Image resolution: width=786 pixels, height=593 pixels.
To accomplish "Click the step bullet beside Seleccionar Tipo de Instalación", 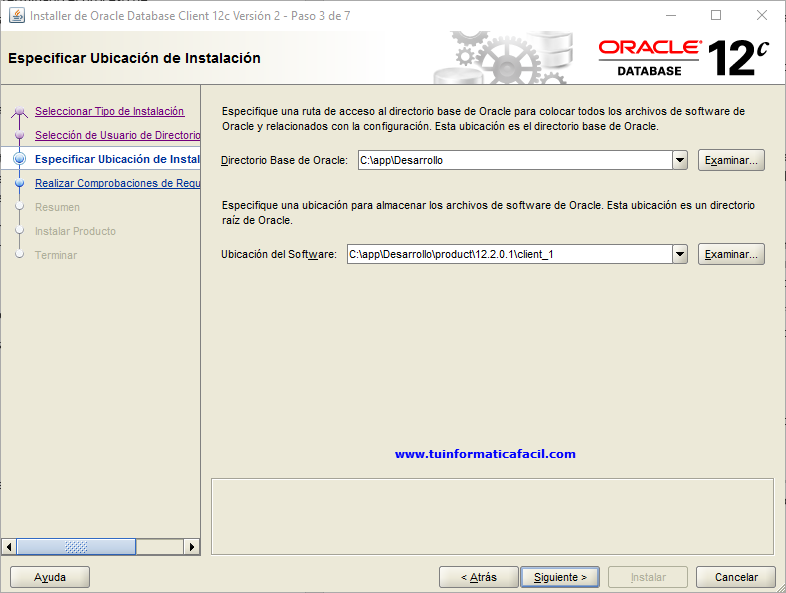I will [x=20, y=111].
